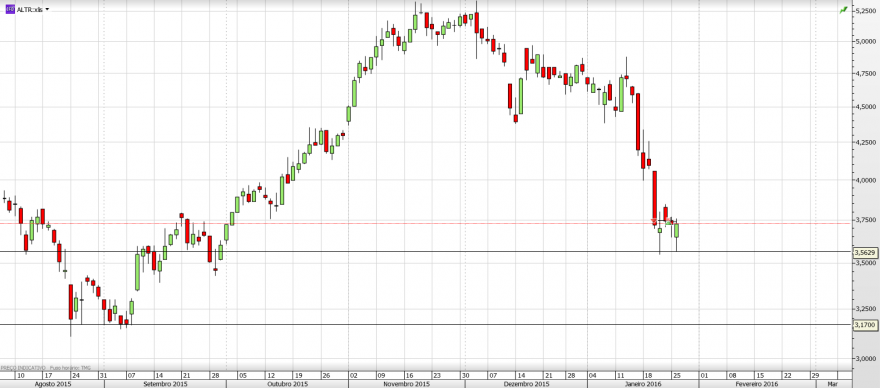This screenshot has width=880, height=388.
Task: Click the date 24 in Agosto 2015
Action: pyautogui.click(x=76, y=375)
